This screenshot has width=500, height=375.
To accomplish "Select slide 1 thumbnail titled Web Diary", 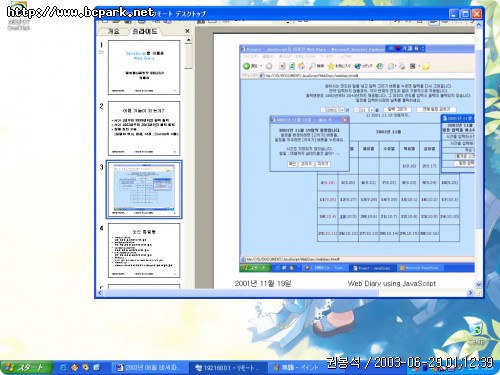I will [x=144, y=68].
